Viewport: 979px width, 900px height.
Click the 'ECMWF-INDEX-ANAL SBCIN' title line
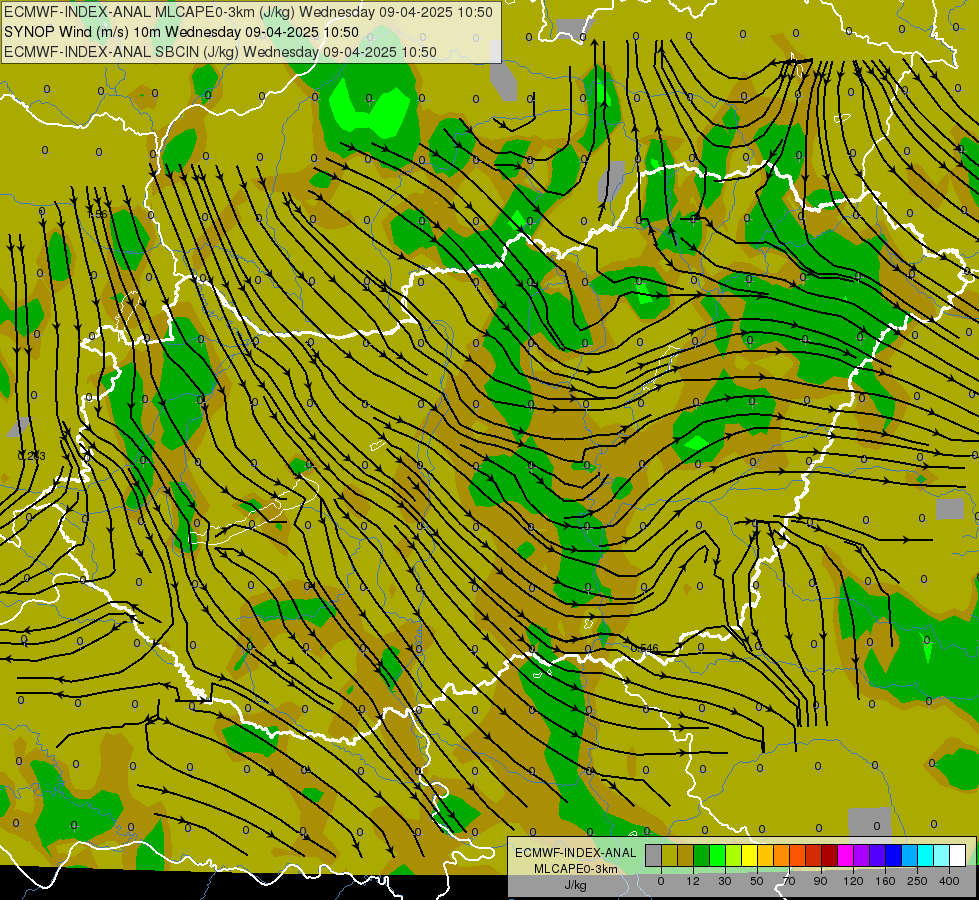220,52
